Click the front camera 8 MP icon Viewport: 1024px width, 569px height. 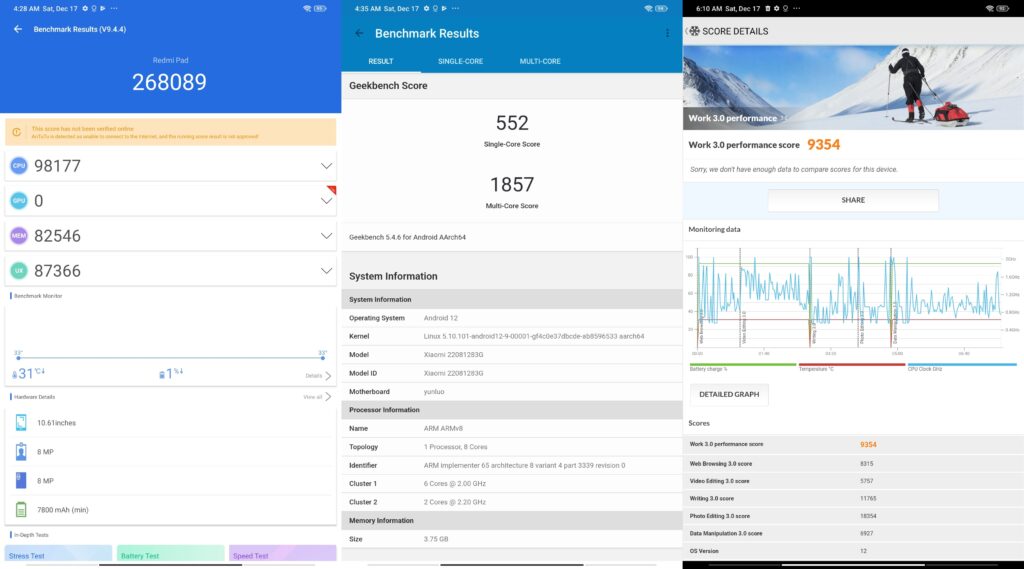click(x=21, y=451)
